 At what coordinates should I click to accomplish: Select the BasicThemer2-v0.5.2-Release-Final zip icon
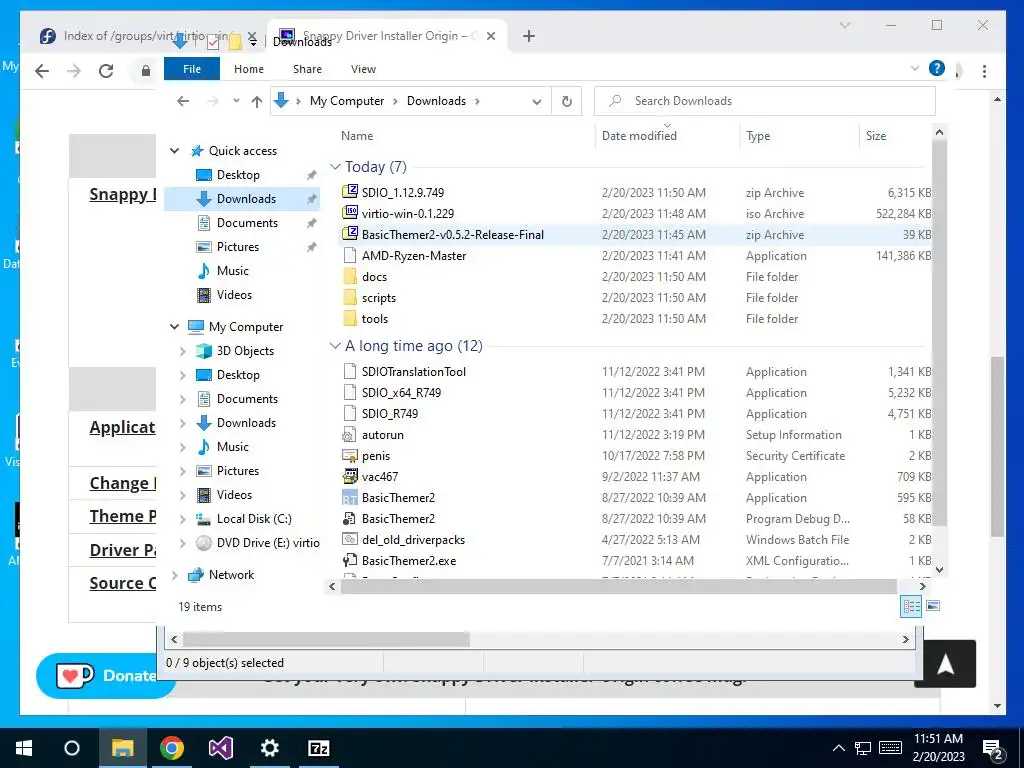click(x=350, y=234)
